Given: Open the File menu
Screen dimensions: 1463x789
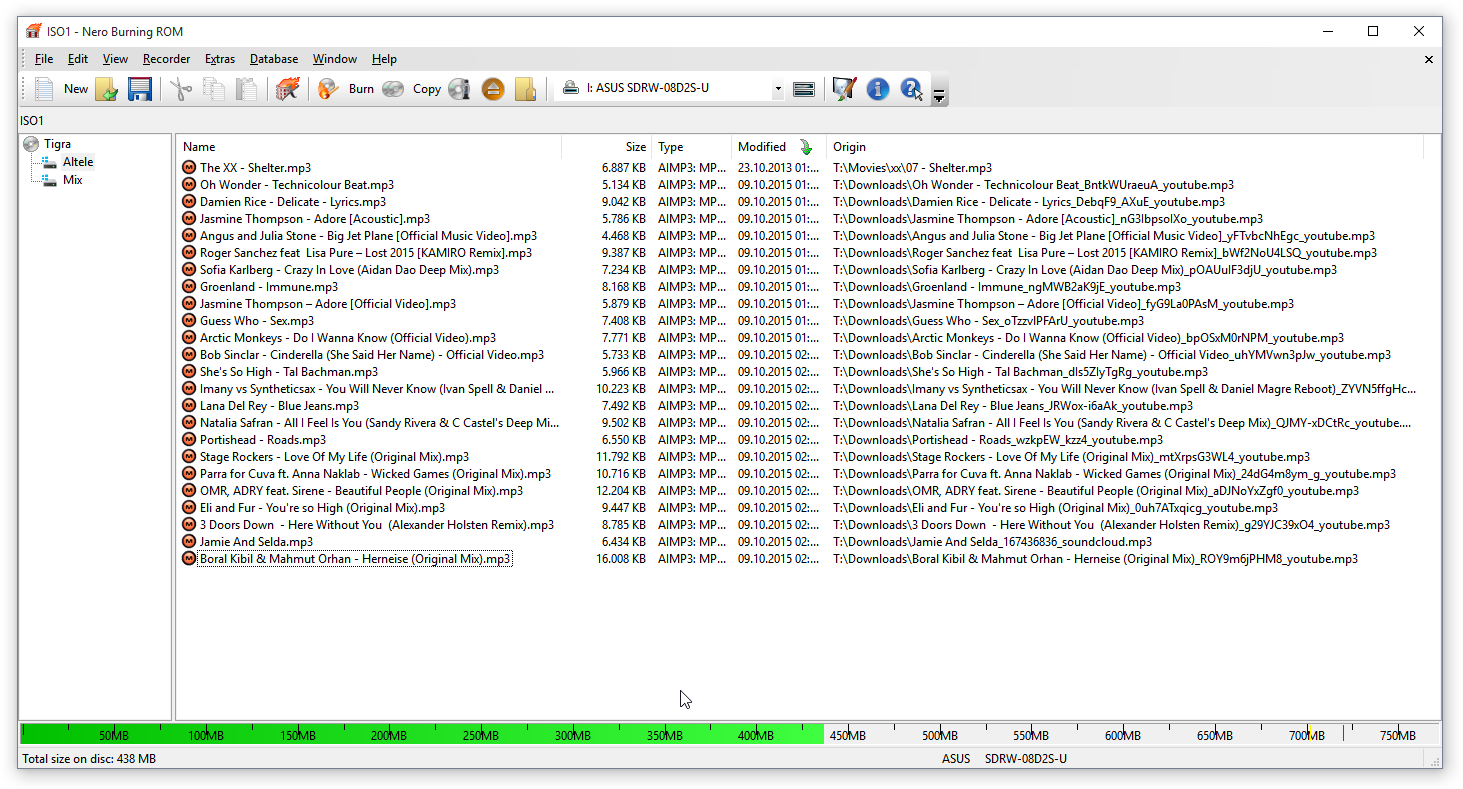Looking at the screenshot, I should pos(44,59).
